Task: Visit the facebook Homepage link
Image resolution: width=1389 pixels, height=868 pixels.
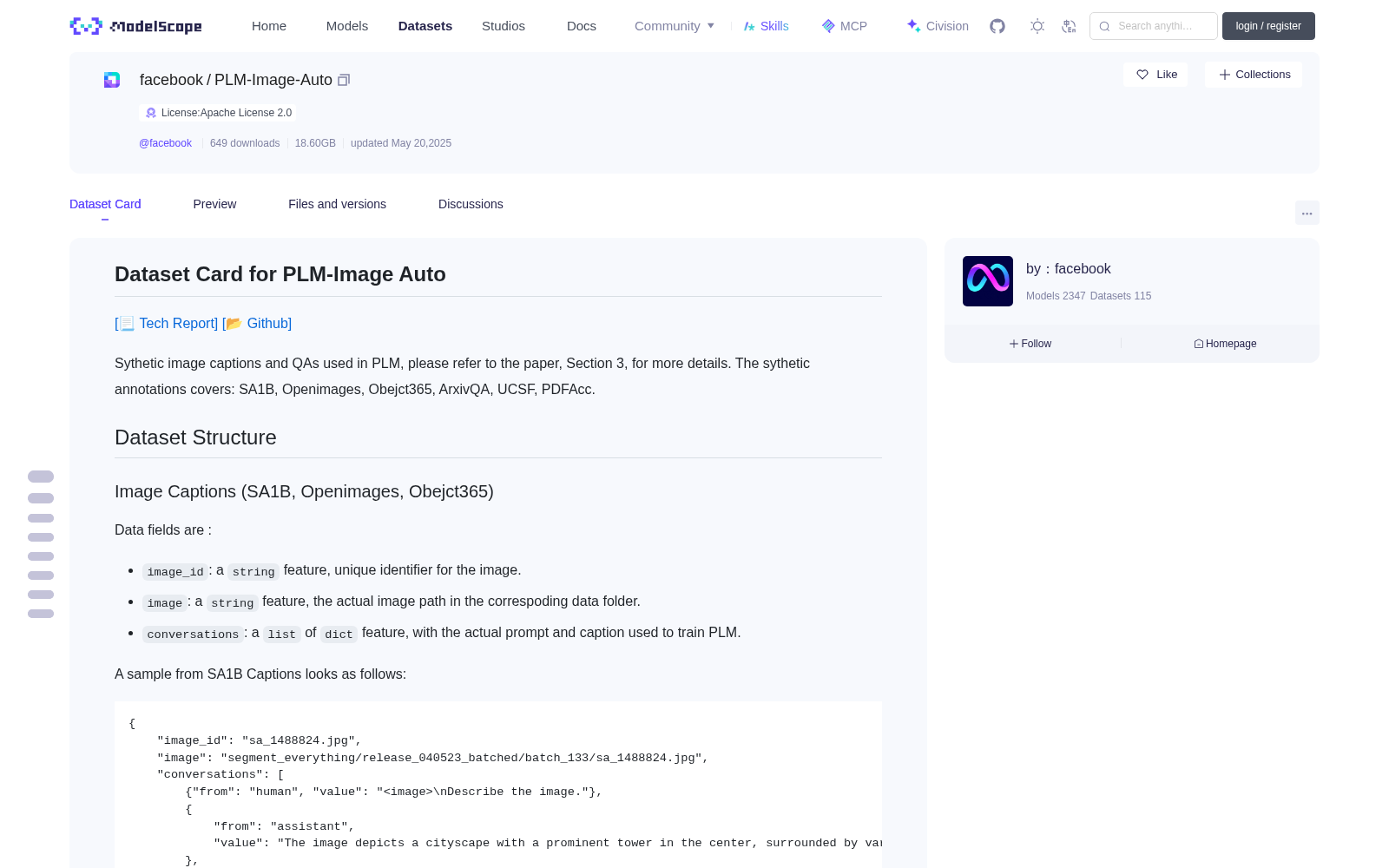Action: (x=1225, y=344)
